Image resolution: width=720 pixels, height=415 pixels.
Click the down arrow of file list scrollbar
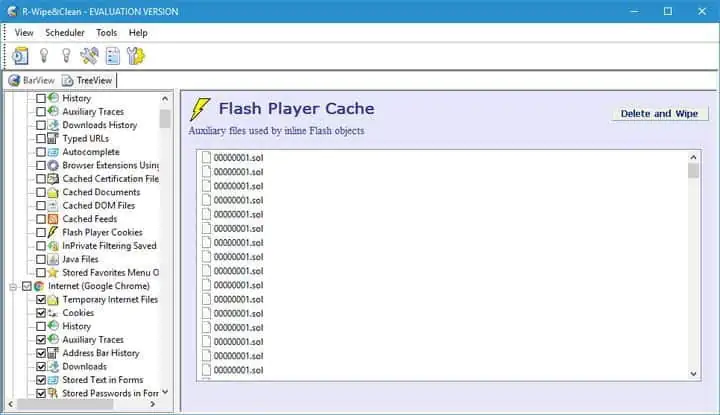(x=694, y=373)
